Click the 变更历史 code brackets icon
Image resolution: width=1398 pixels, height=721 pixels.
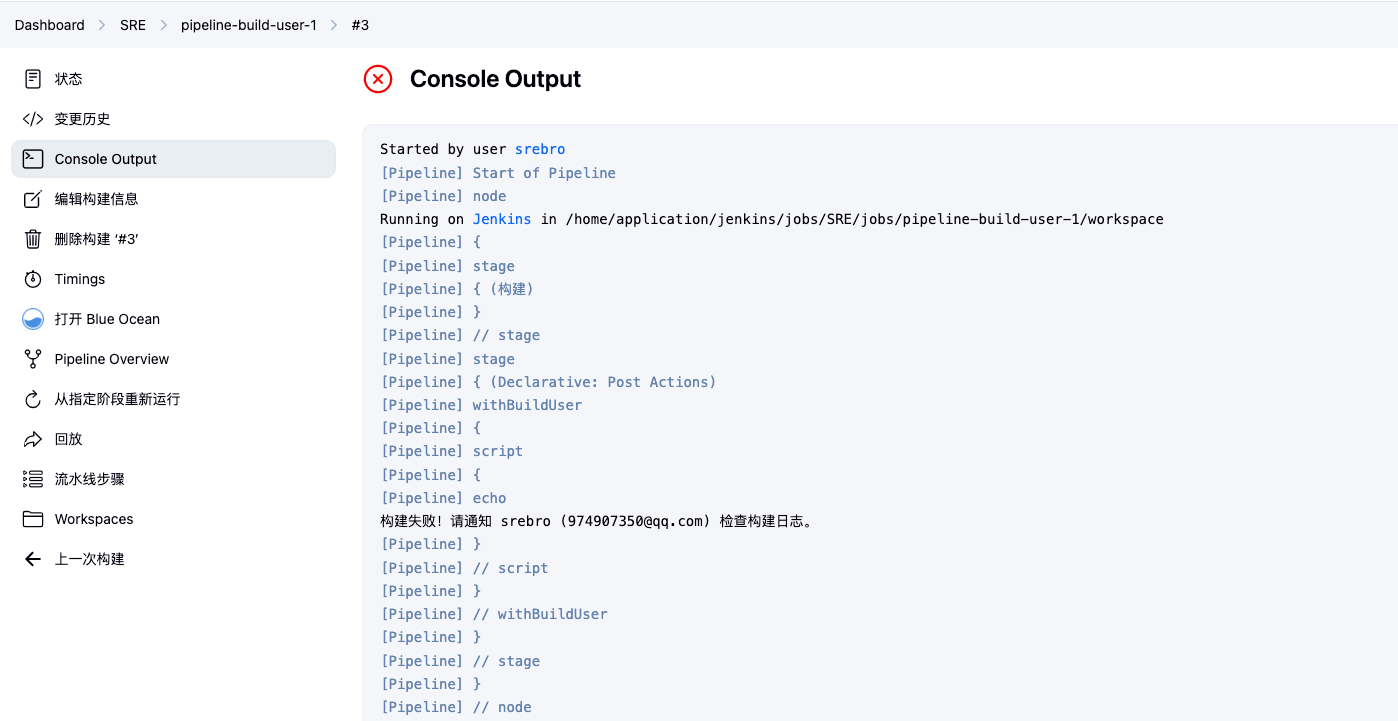pos(33,119)
